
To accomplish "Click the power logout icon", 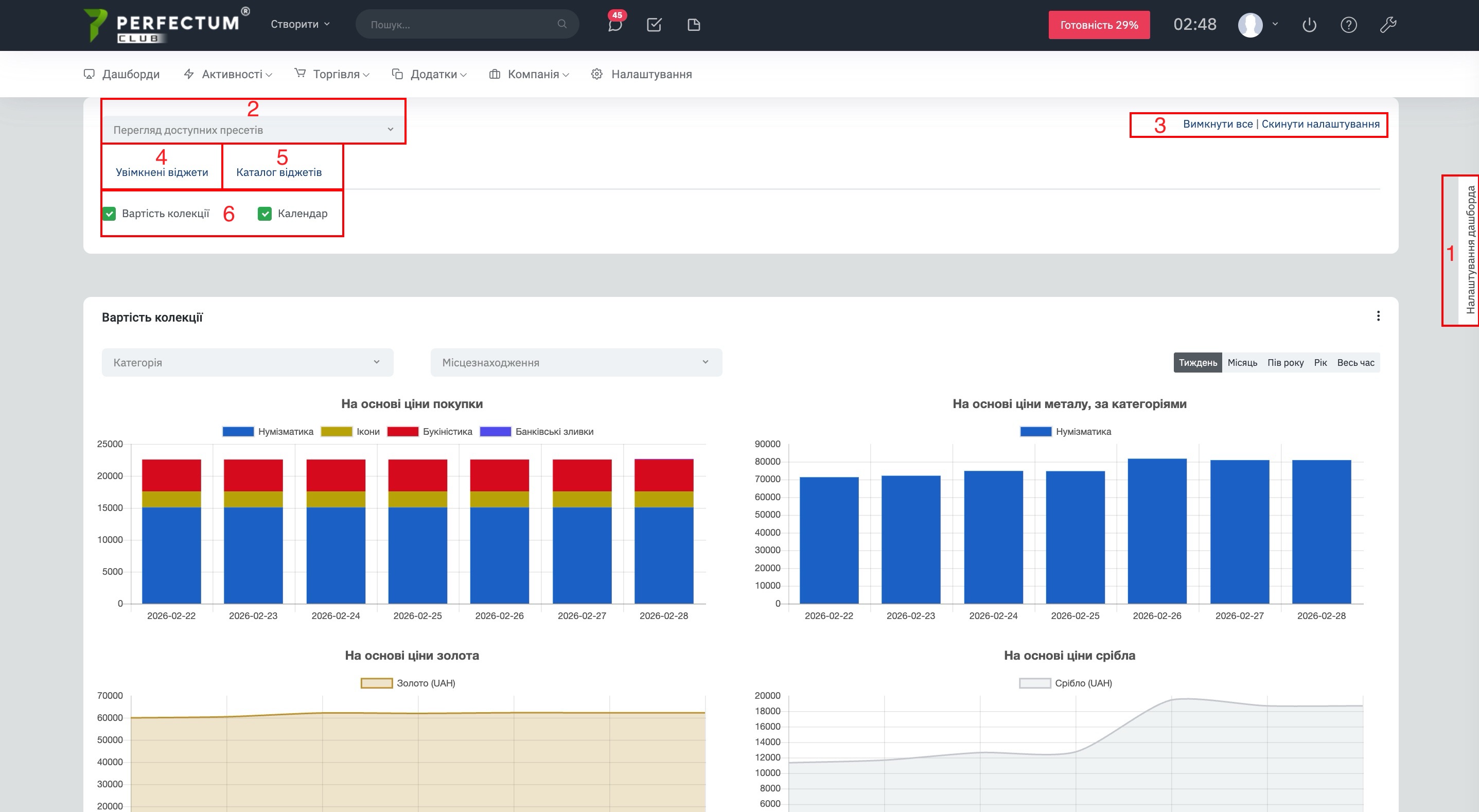I will tap(1309, 25).
